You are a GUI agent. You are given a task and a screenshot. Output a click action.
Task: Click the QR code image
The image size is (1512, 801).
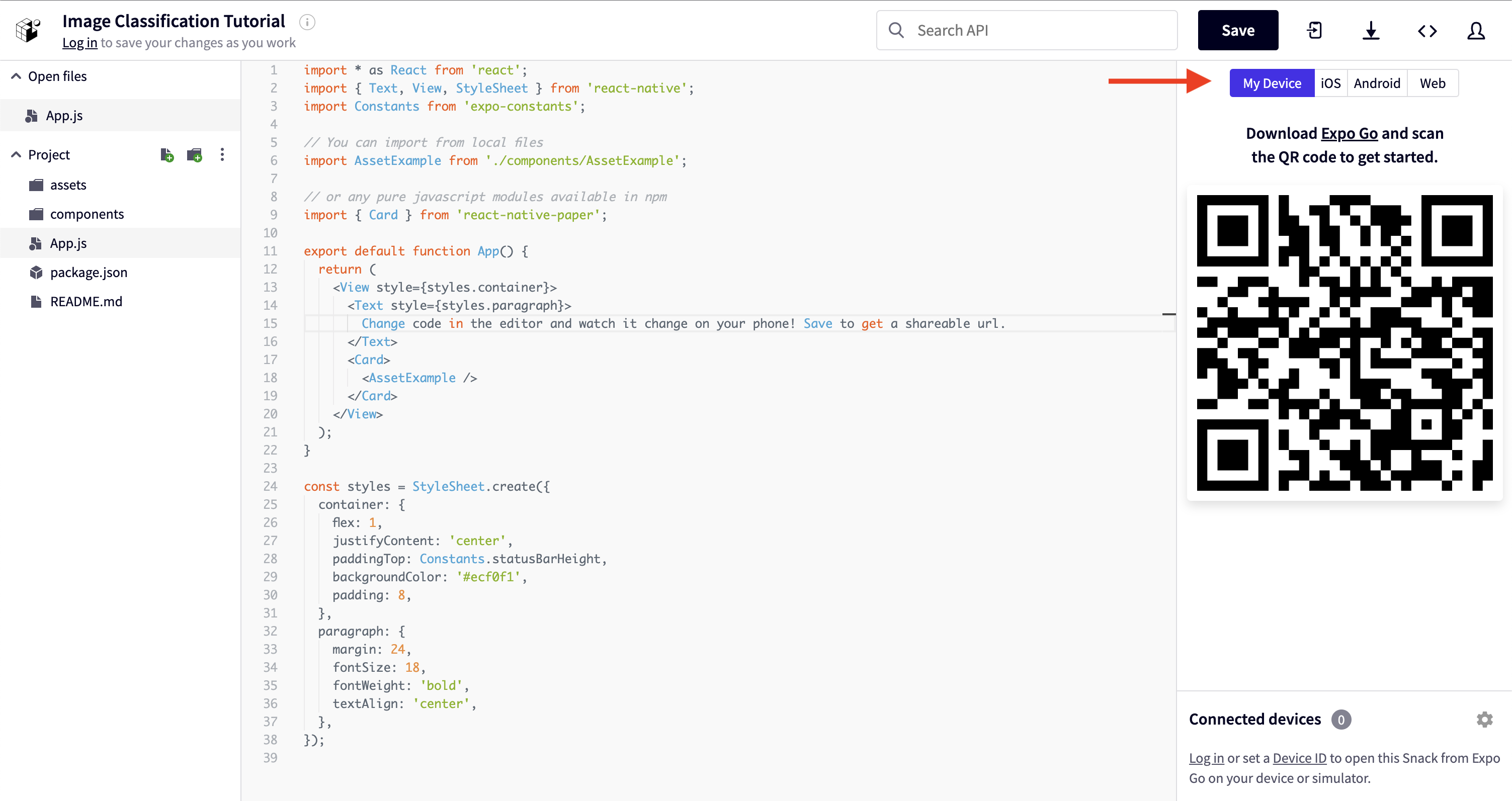click(x=1345, y=343)
